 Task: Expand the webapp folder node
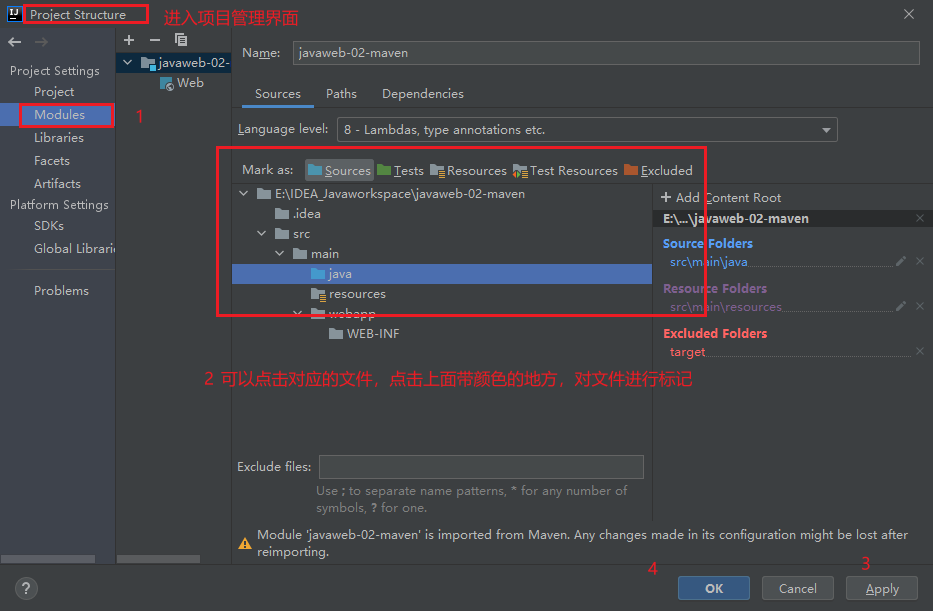296,313
